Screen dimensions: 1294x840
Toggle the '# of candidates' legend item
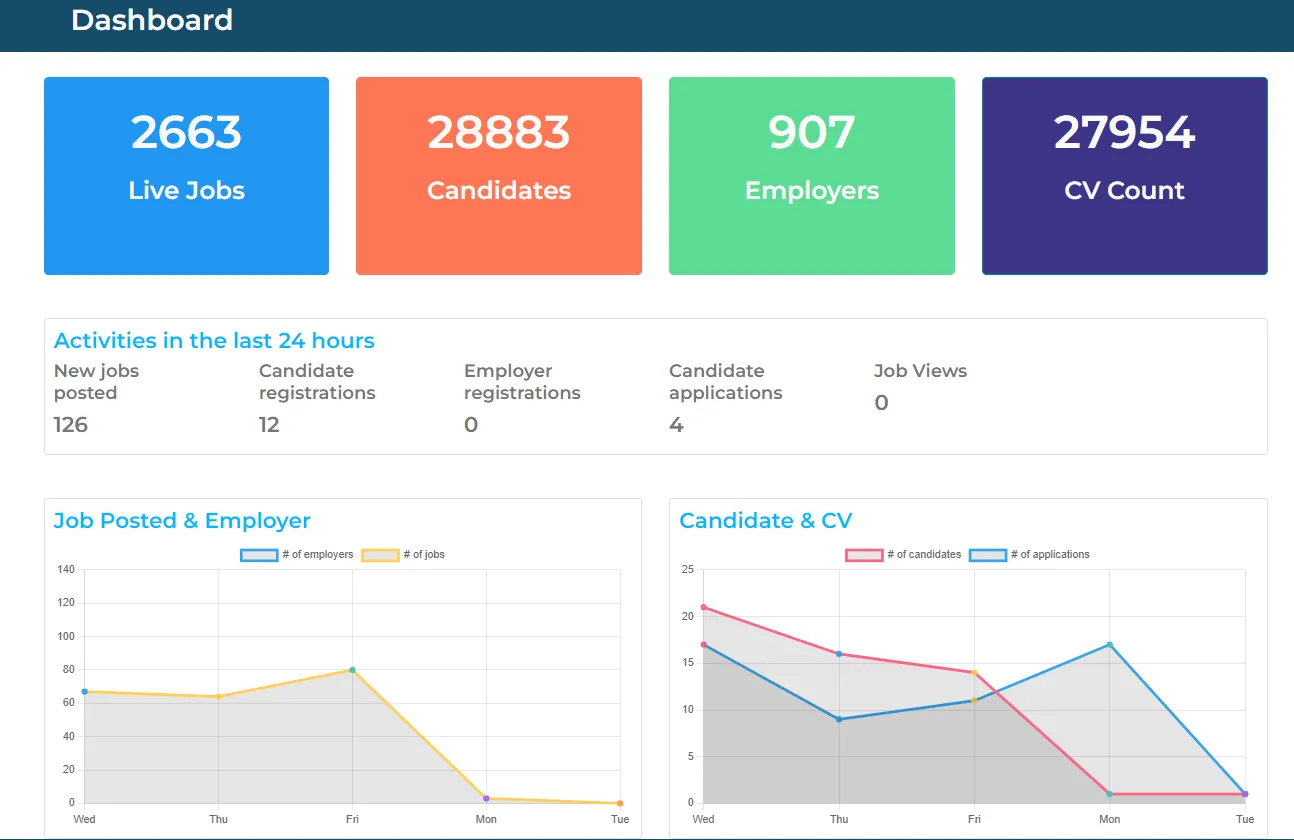coord(904,555)
